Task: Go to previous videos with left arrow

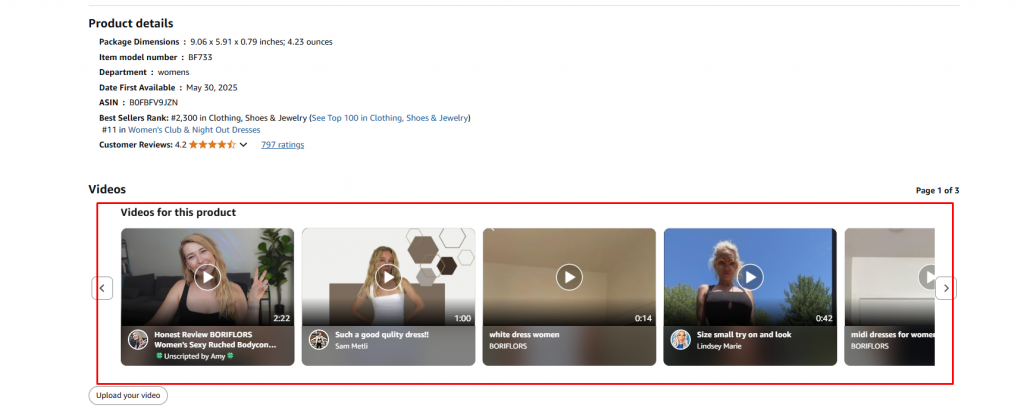Action: click(x=102, y=288)
